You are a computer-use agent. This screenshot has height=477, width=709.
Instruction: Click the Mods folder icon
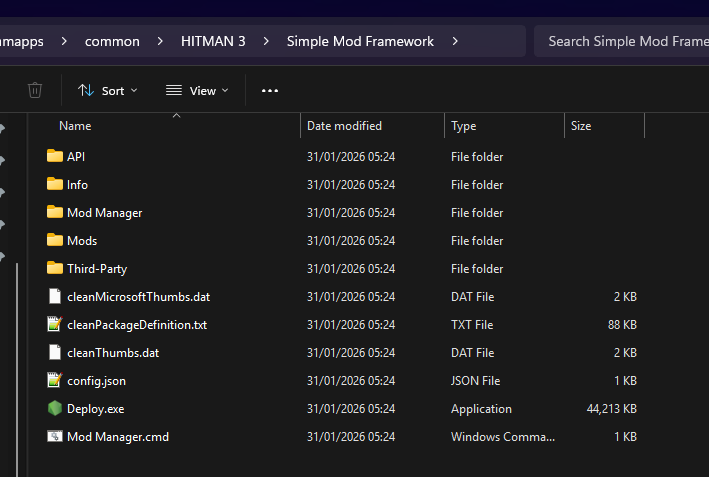pos(54,241)
